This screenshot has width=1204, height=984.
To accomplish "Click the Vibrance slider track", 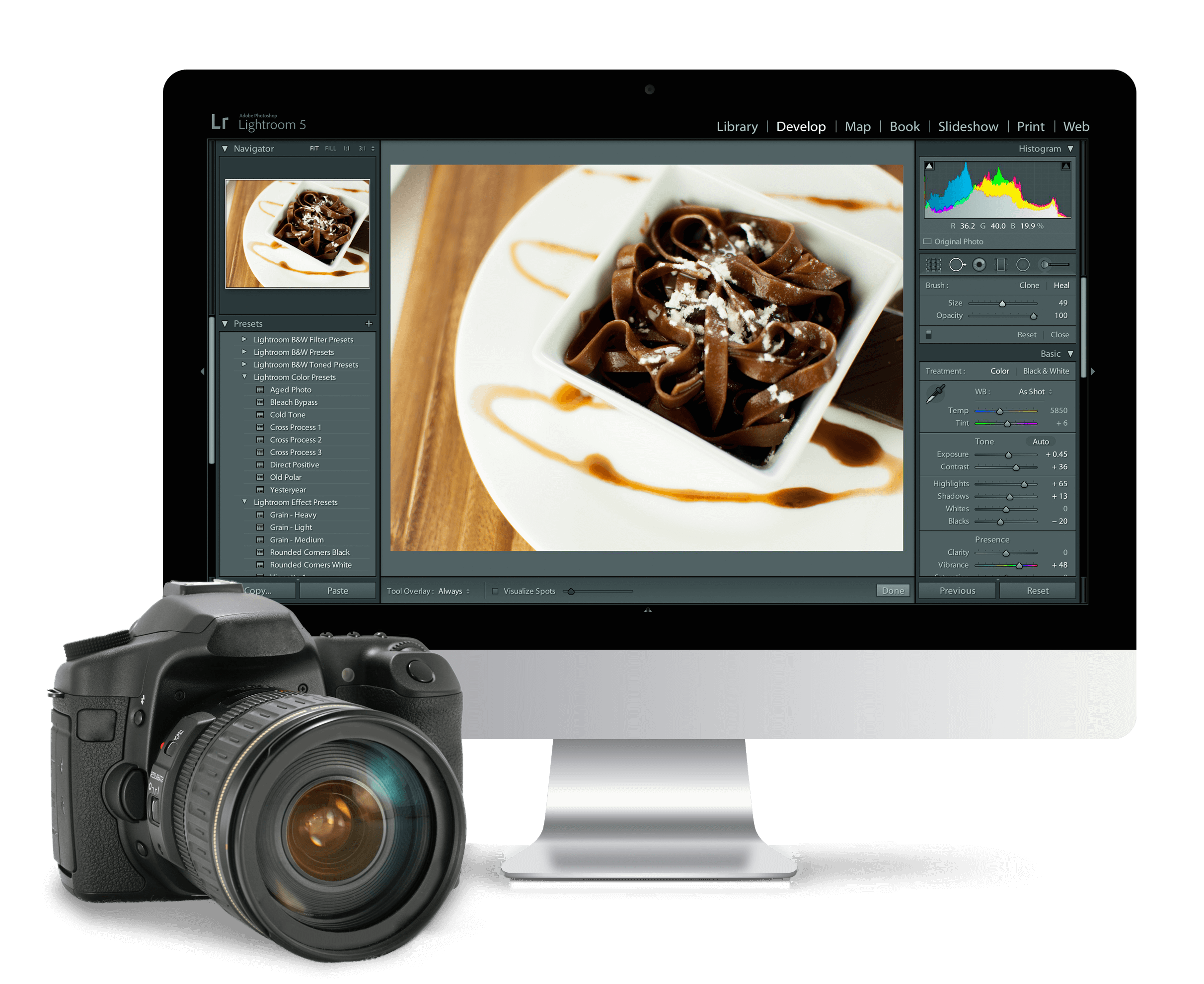I will coord(1006,565).
